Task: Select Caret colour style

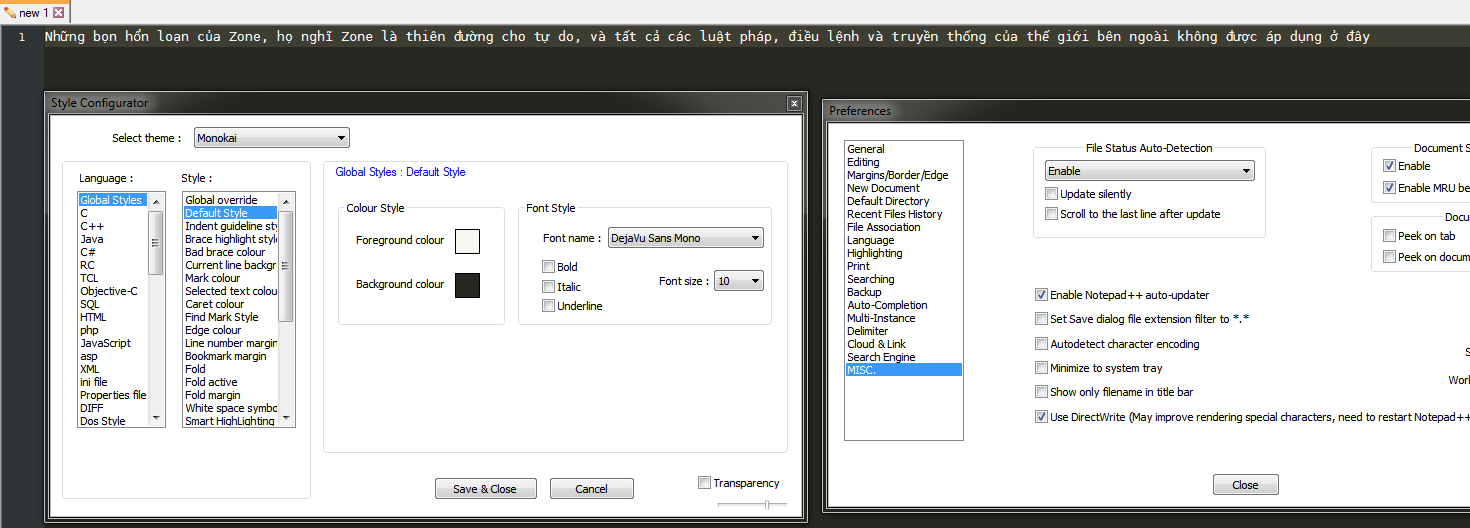Action: click(x=214, y=304)
